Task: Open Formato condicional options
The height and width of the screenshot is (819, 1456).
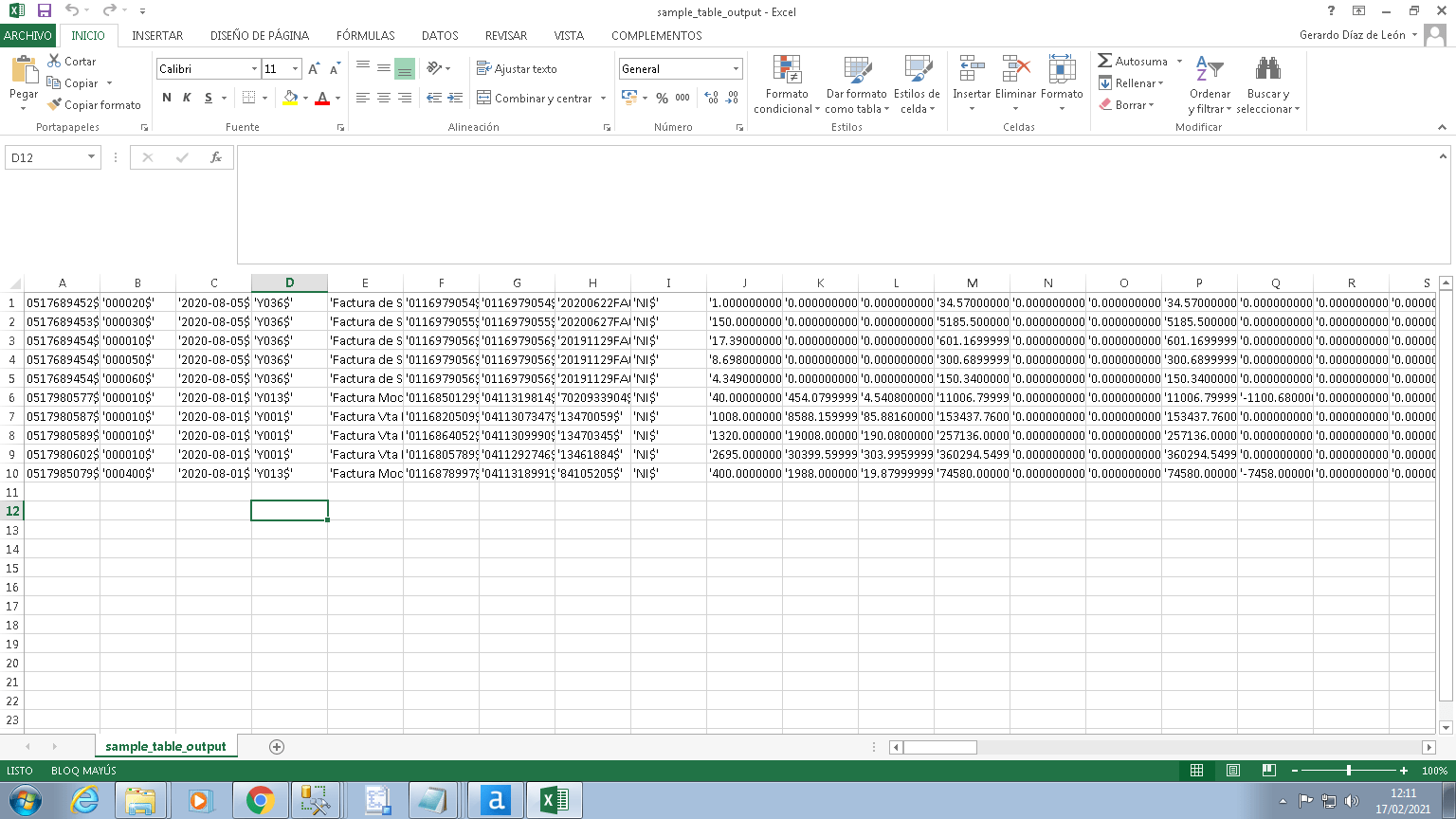Action: tap(786, 83)
